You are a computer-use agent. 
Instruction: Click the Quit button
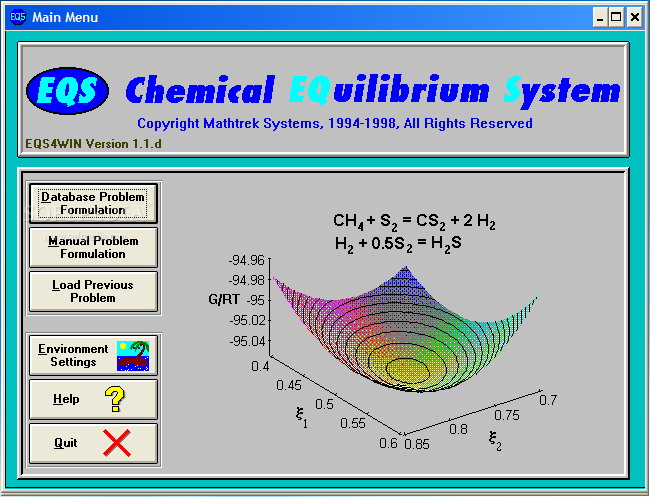(x=93, y=444)
